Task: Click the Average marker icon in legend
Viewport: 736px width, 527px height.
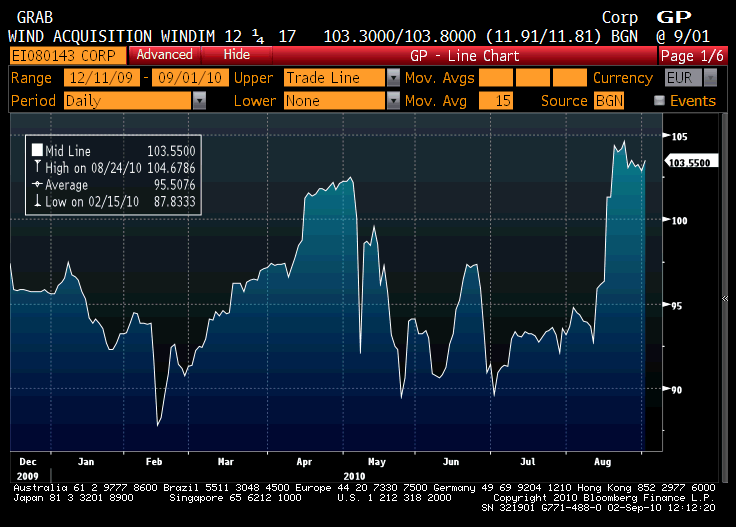Action: click(x=38, y=184)
